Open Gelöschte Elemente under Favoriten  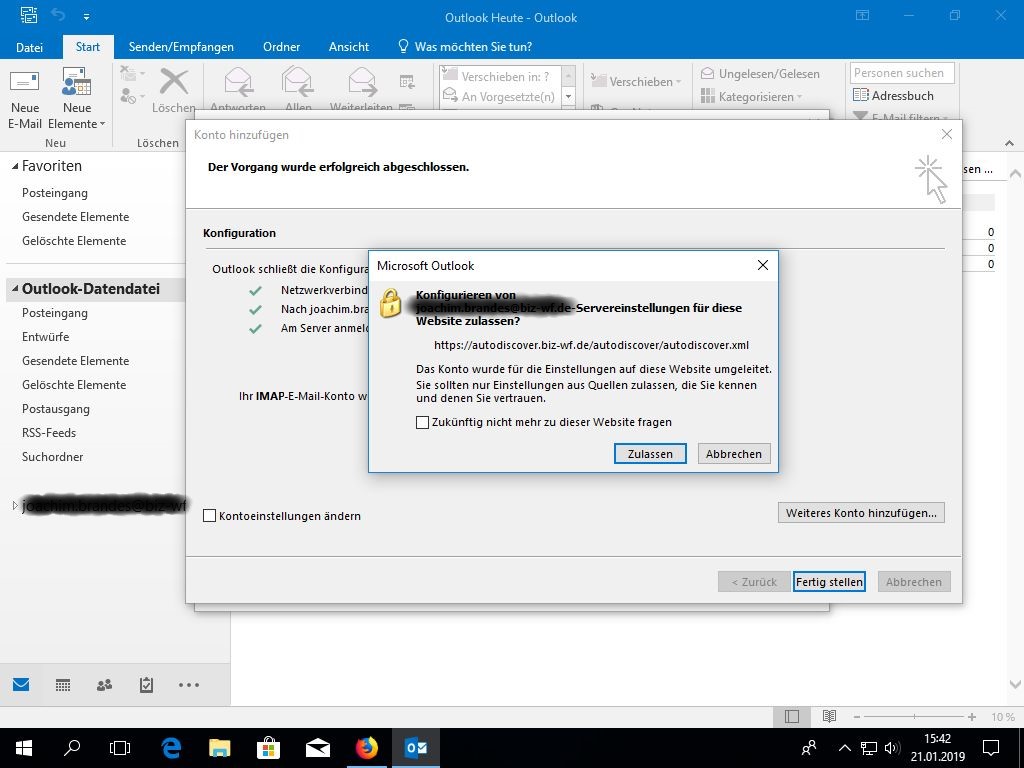tap(74, 241)
